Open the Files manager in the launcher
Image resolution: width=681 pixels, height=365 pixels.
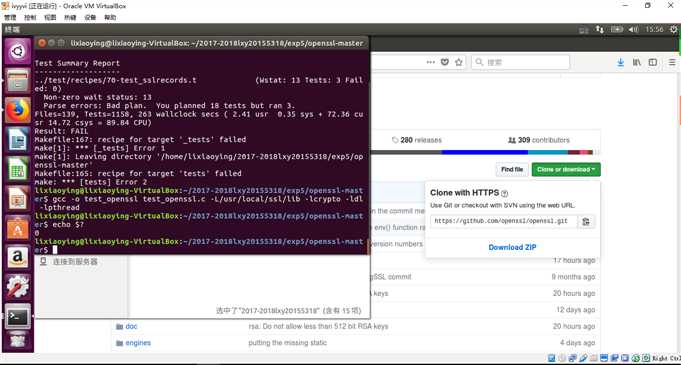[18, 81]
